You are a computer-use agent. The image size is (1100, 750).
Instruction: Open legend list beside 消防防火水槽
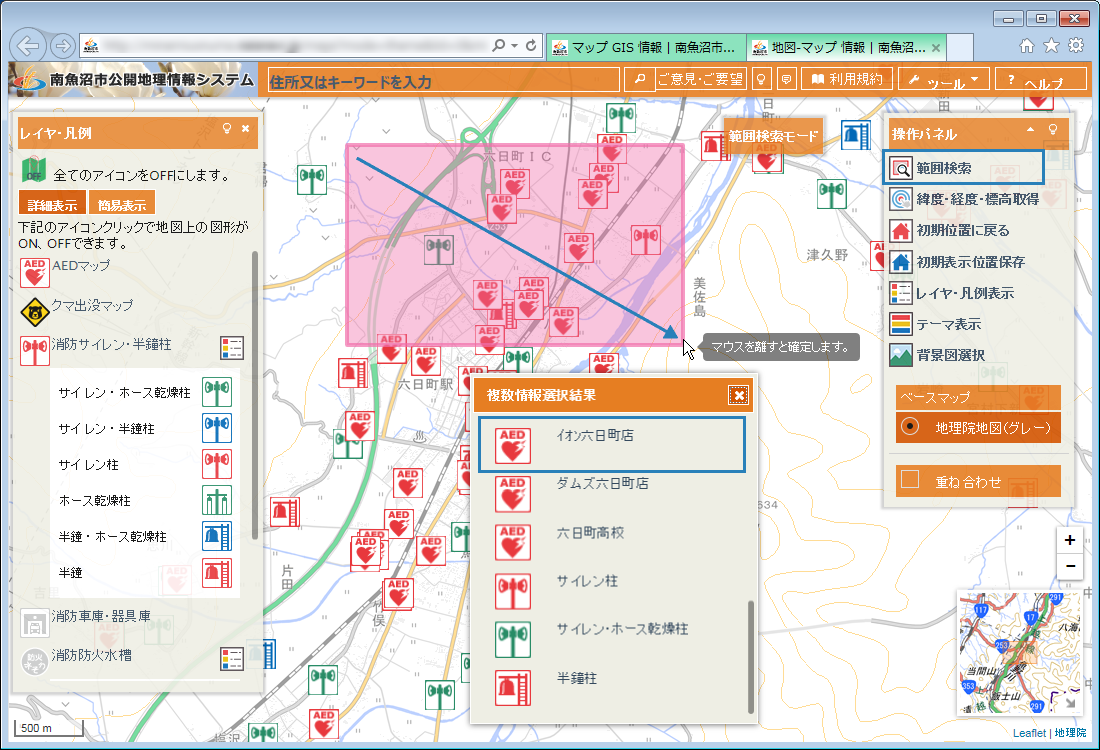point(232,659)
